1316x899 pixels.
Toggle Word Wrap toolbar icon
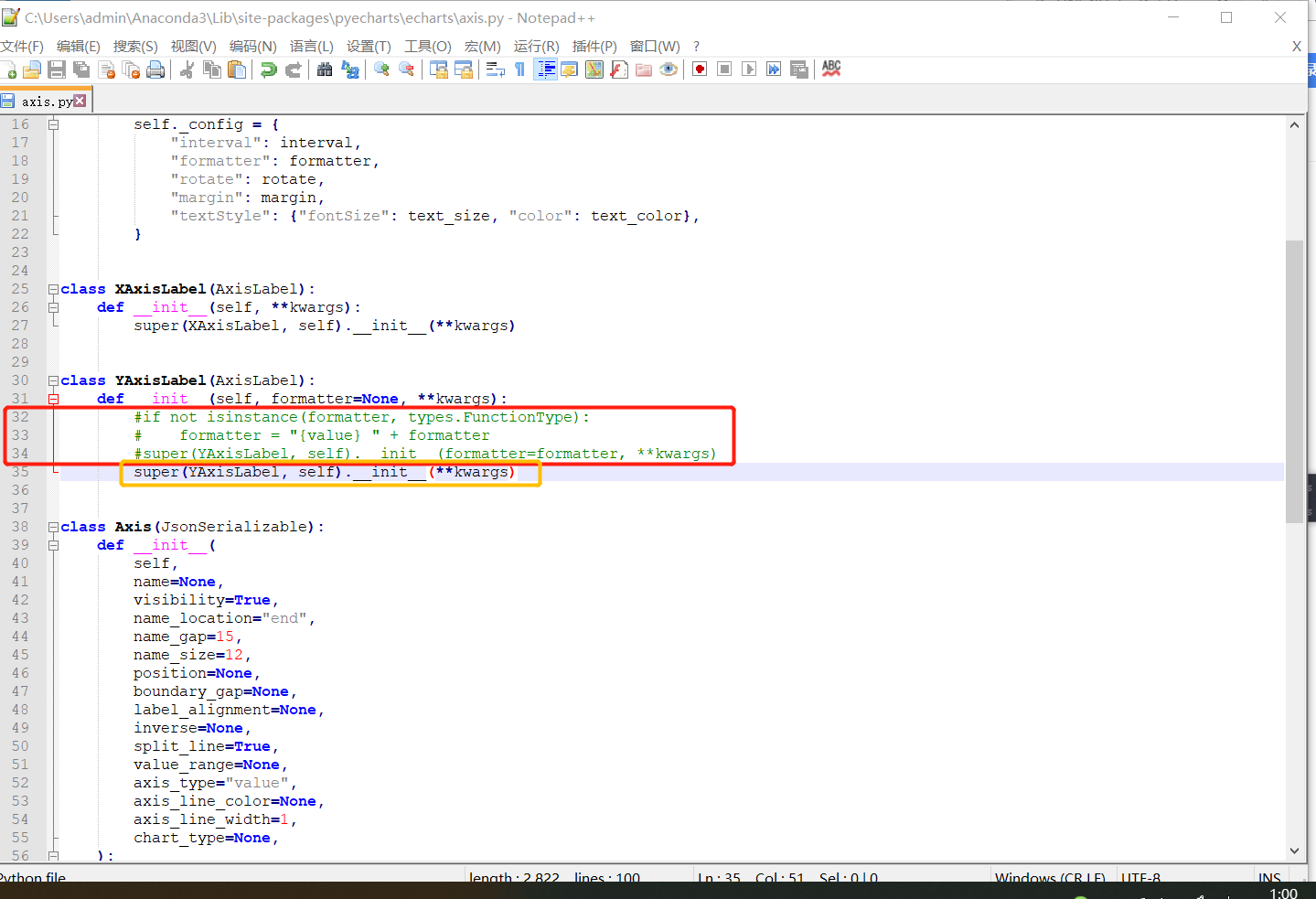pyautogui.click(x=496, y=70)
